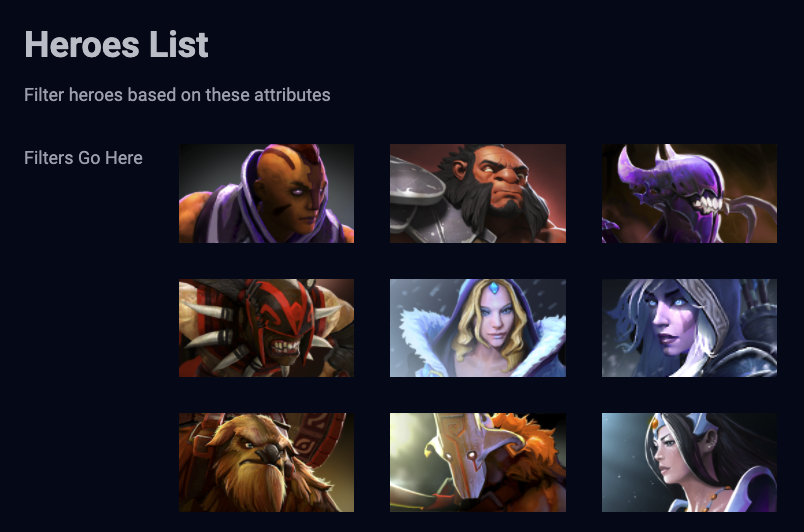The height and width of the screenshot is (532, 804).
Task: Open the Axe hero portrait
Action: (x=477, y=193)
